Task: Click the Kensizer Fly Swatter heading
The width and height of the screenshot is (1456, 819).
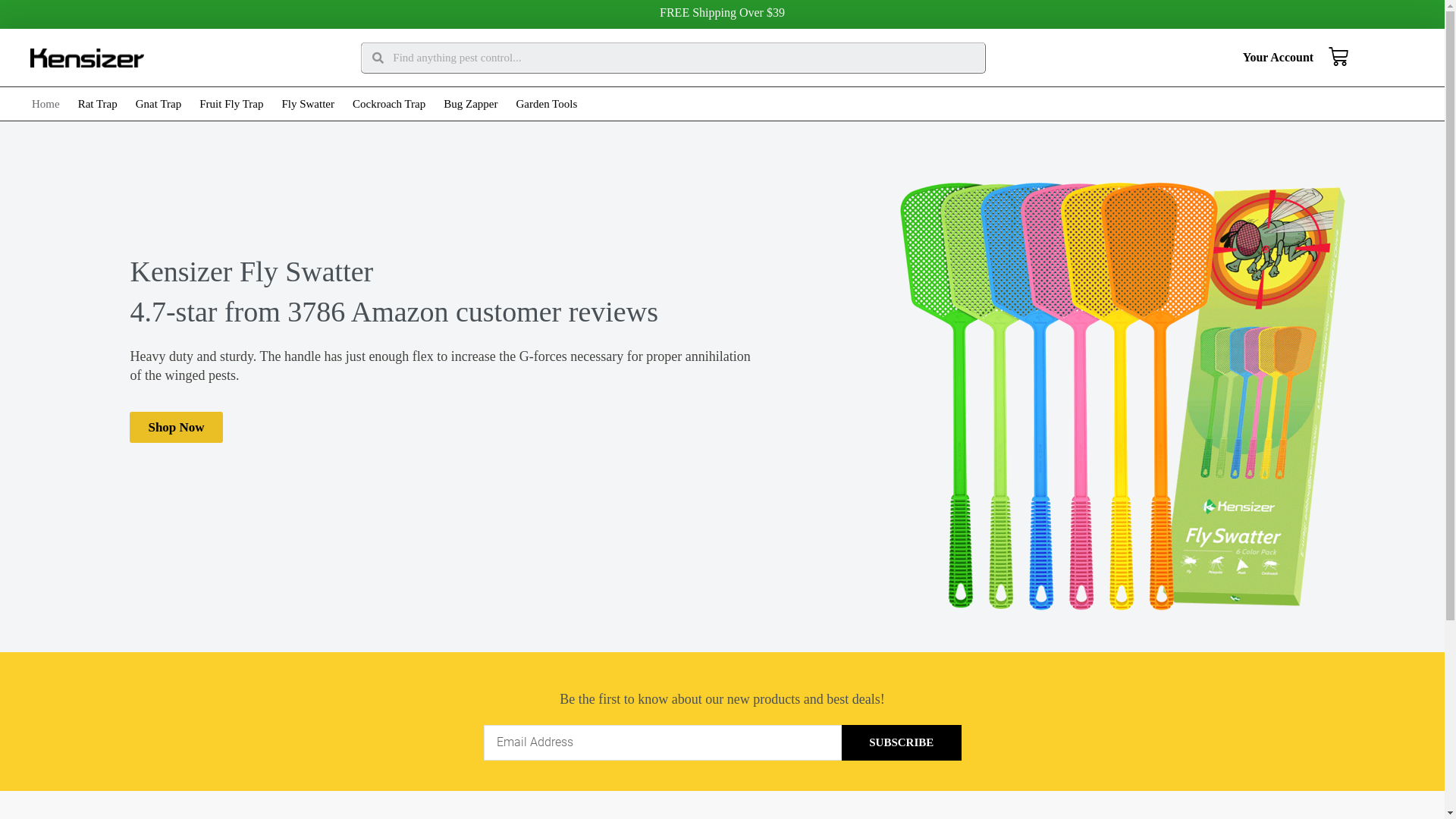Action: point(251,271)
